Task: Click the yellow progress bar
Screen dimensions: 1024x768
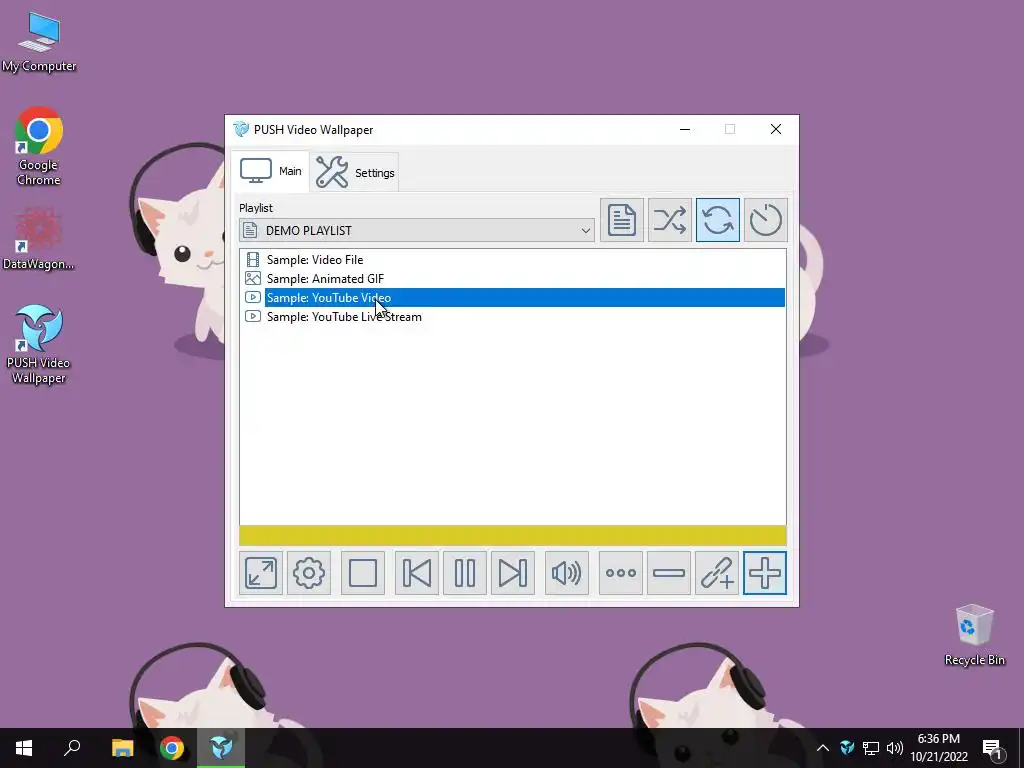Action: [513, 536]
